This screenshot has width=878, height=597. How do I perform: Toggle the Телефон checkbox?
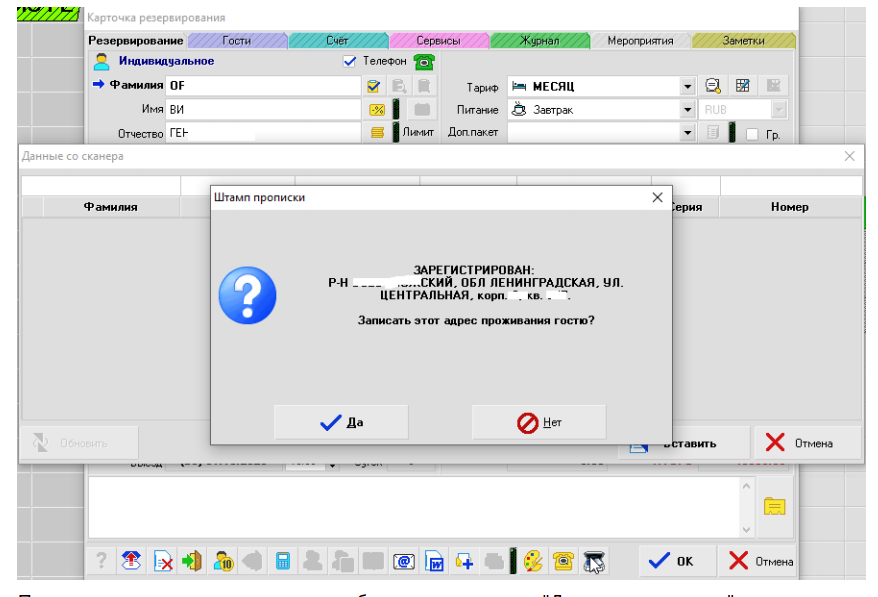349,61
